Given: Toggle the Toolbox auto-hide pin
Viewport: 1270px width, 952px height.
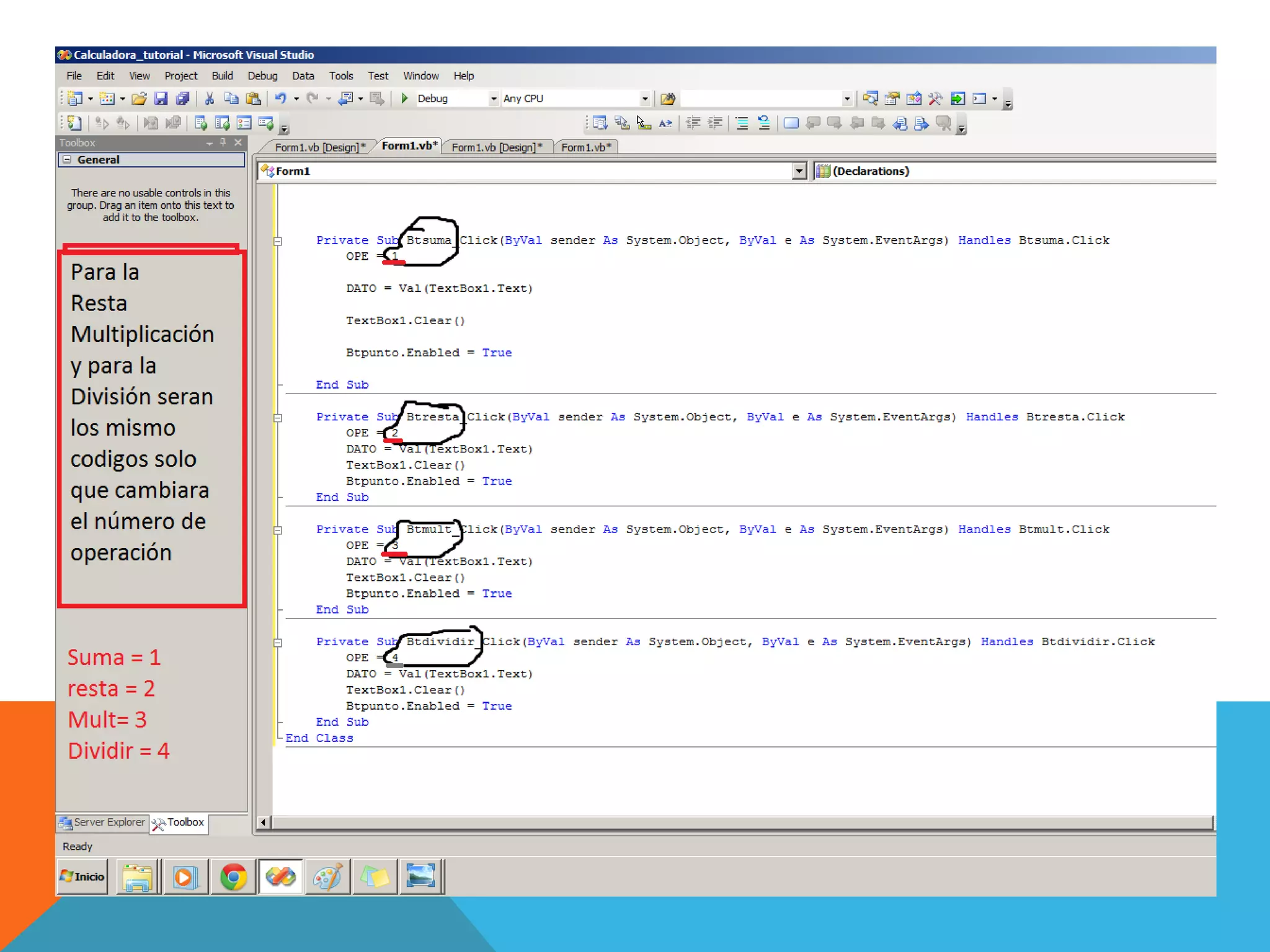Looking at the screenshot, I should (223, 143).
